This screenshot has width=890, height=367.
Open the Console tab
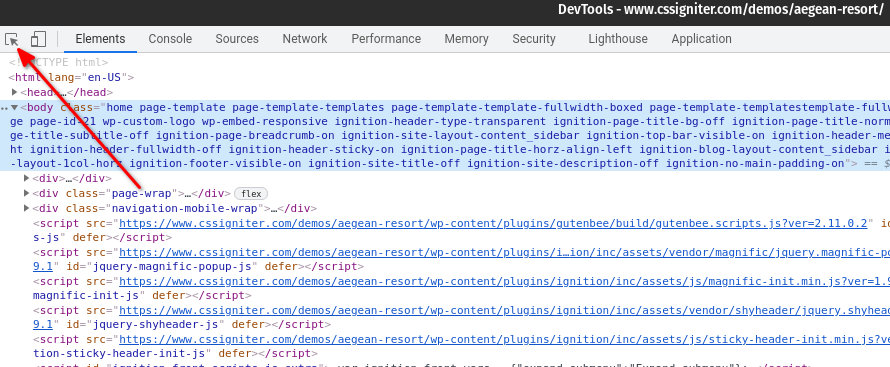click(170, 39)
